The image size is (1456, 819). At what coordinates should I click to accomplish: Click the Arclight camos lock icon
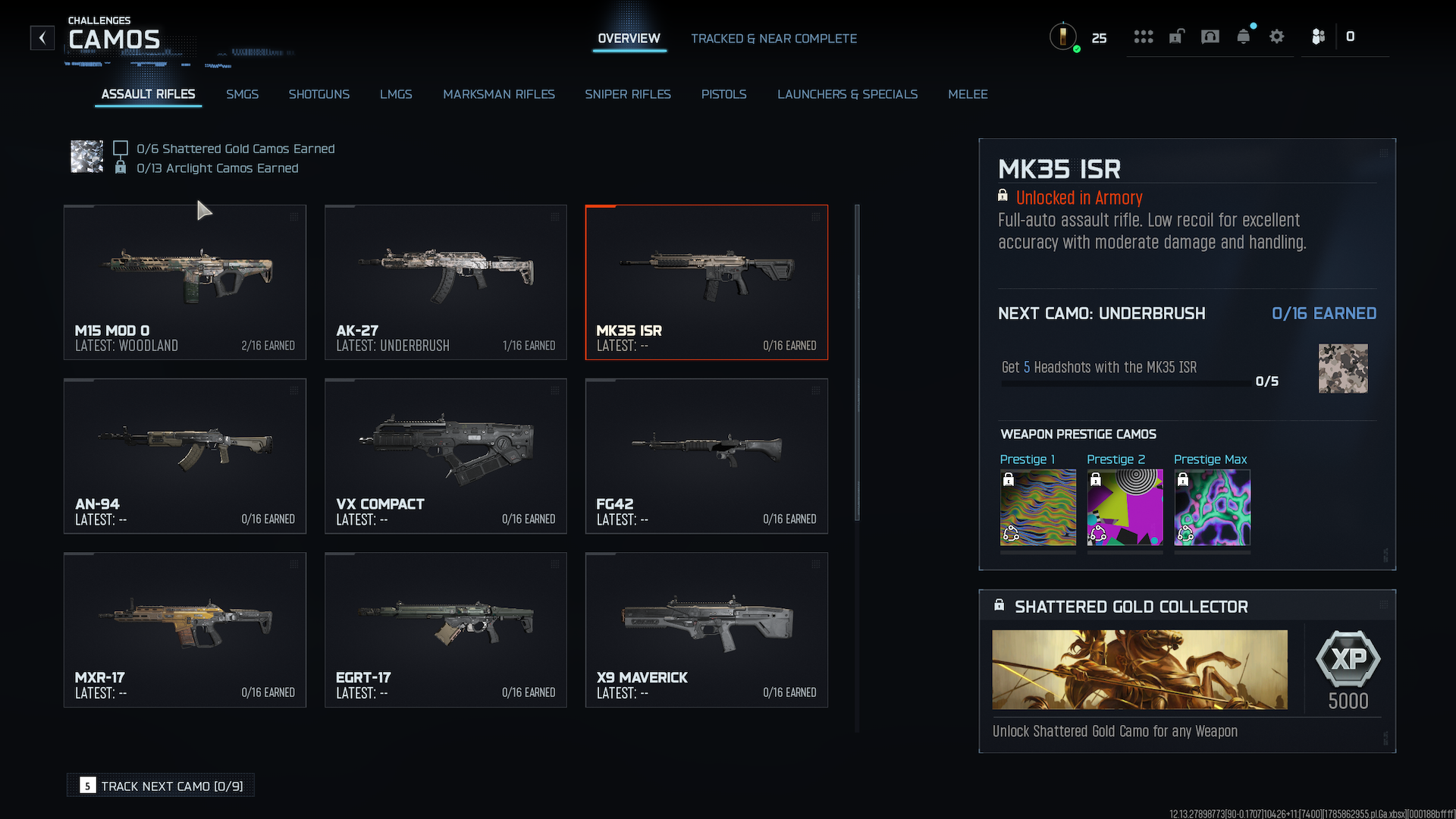point(120,168)
